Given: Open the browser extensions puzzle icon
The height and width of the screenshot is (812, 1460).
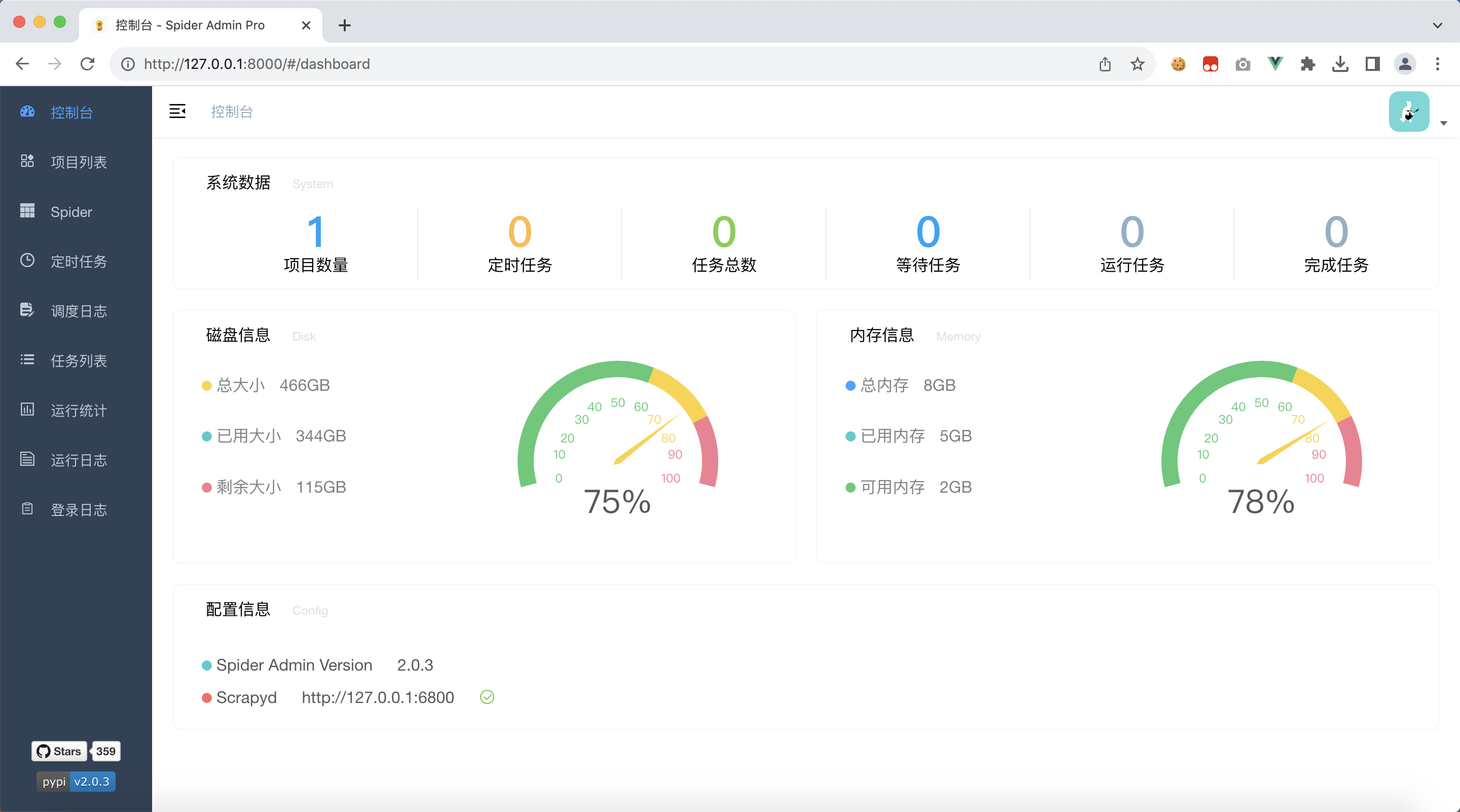Looking at the screenshot, I should [1307, 64].
